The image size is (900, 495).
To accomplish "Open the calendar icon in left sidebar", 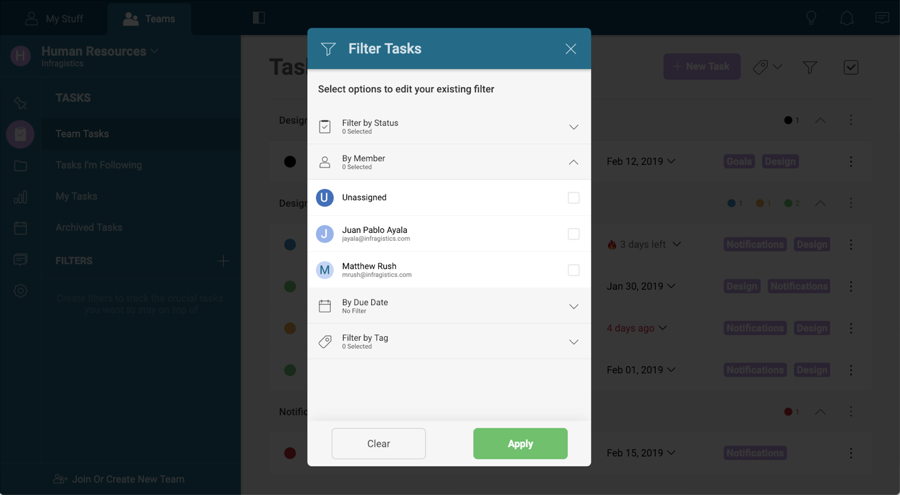I will (20, 228).
